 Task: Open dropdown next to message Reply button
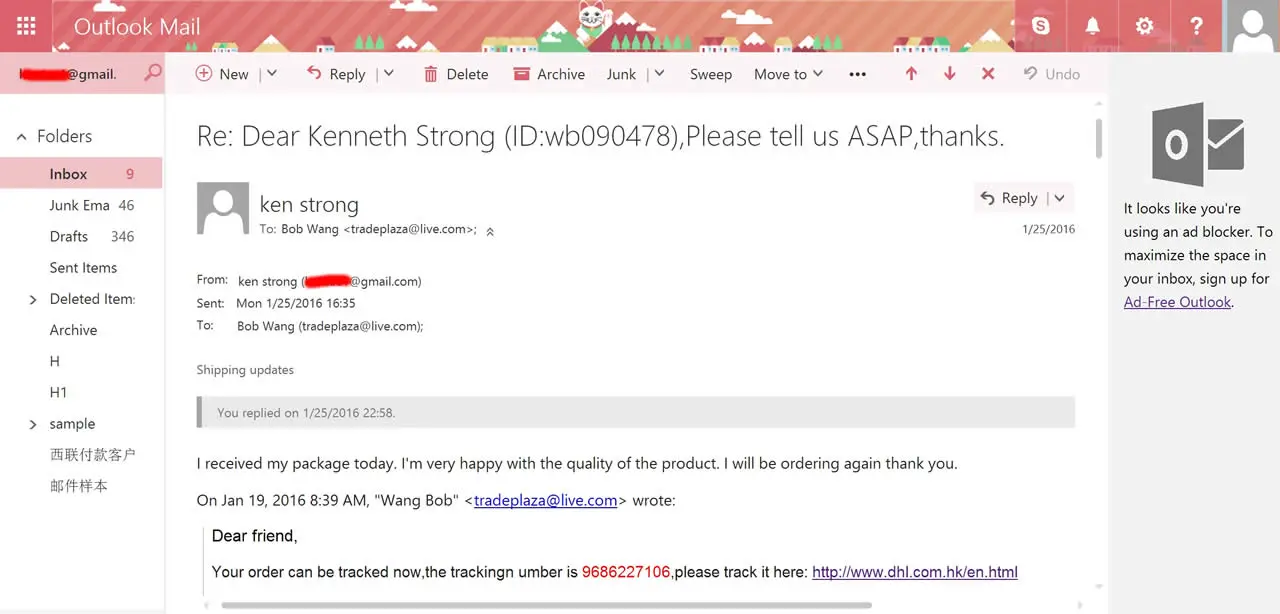(x=1060, y=198)
